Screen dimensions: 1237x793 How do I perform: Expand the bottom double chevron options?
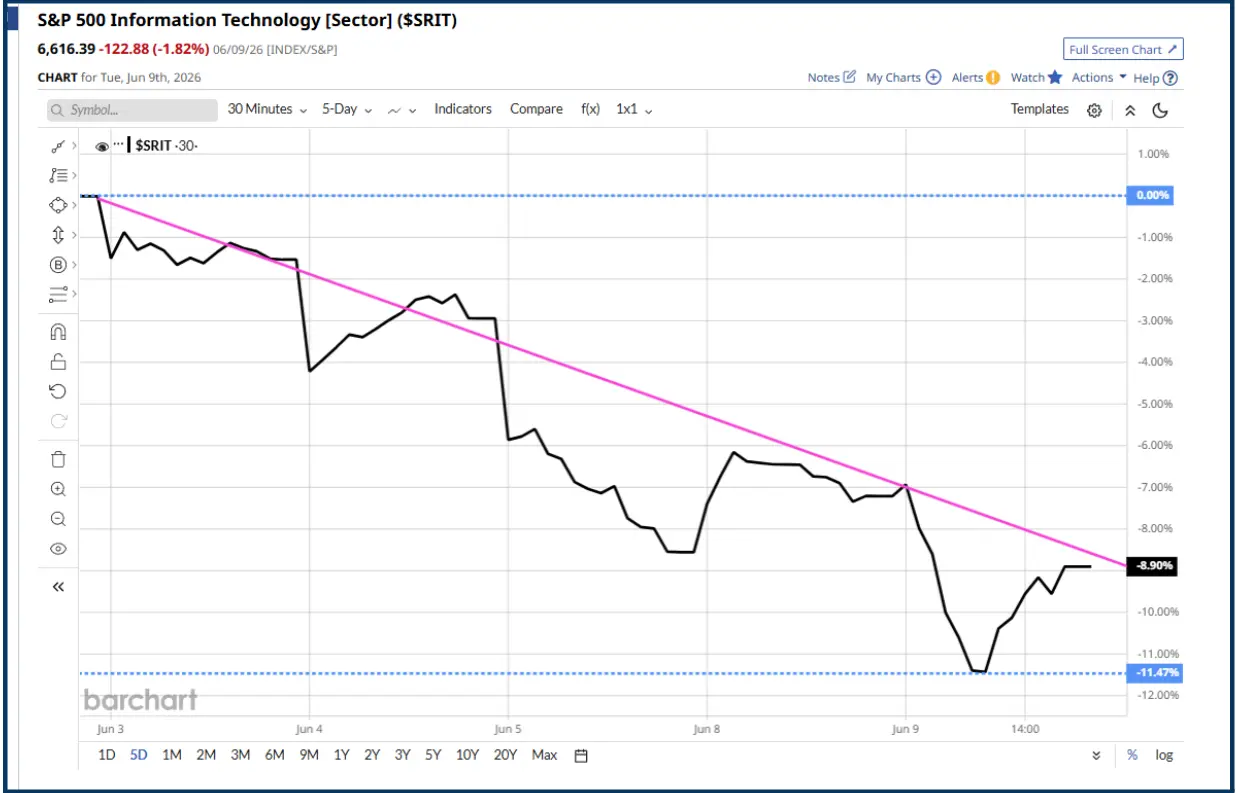(1097, 756)
